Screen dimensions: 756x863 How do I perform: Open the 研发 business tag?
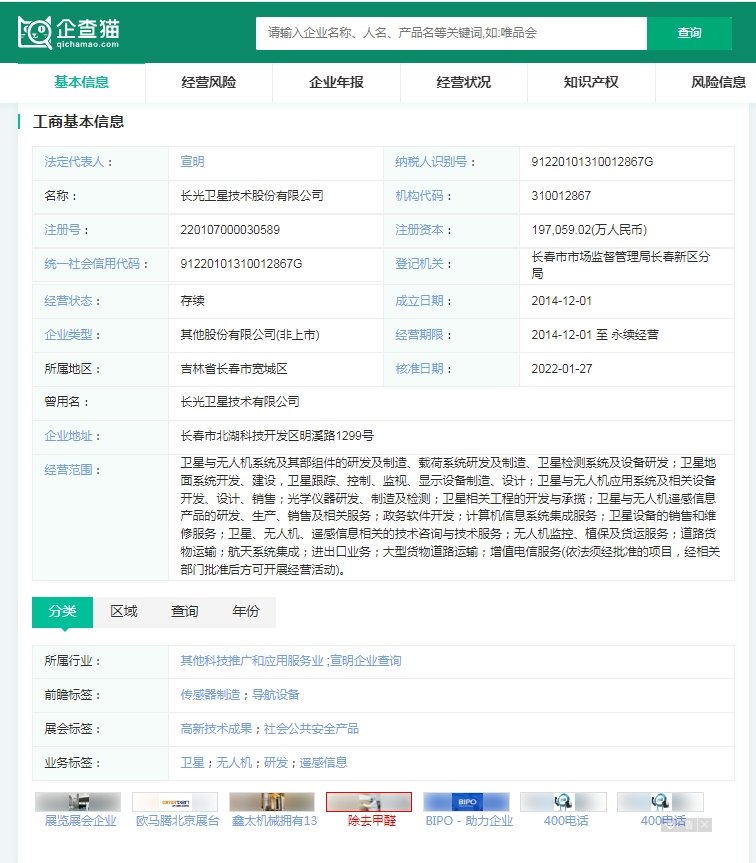click(x=276, y=764)
